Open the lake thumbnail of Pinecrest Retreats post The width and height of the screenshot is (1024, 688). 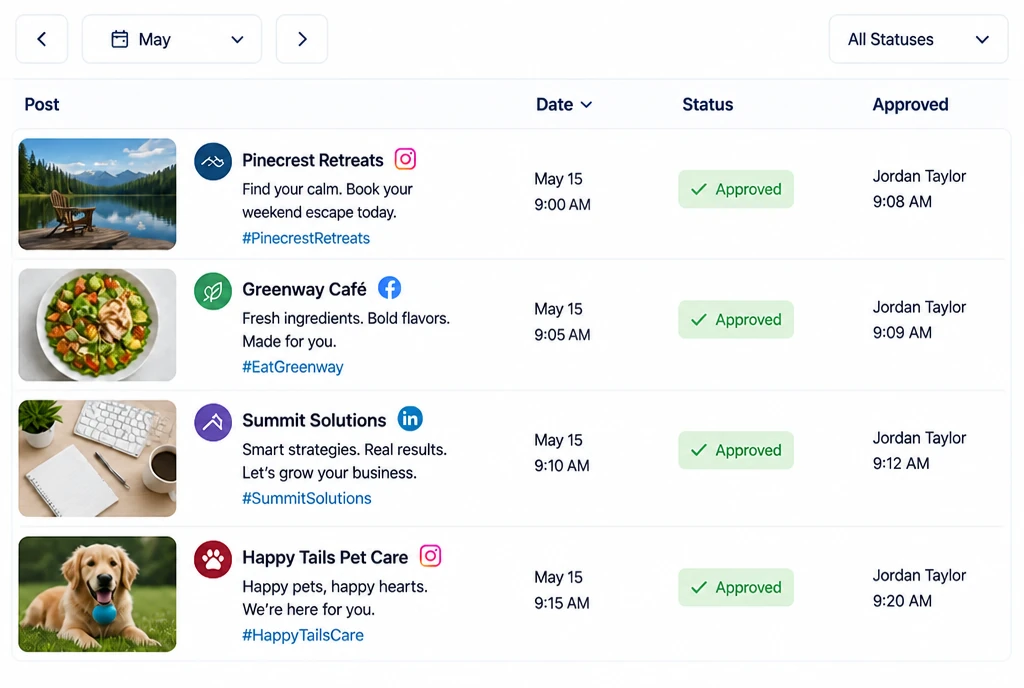pyautogui.click(x=97, y=194)
